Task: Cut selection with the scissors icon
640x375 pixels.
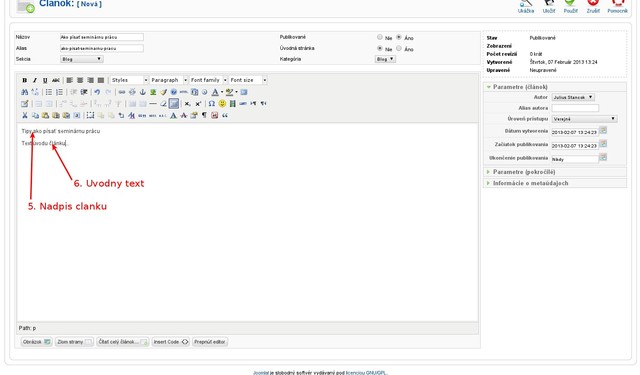Action: click(24, 115)
